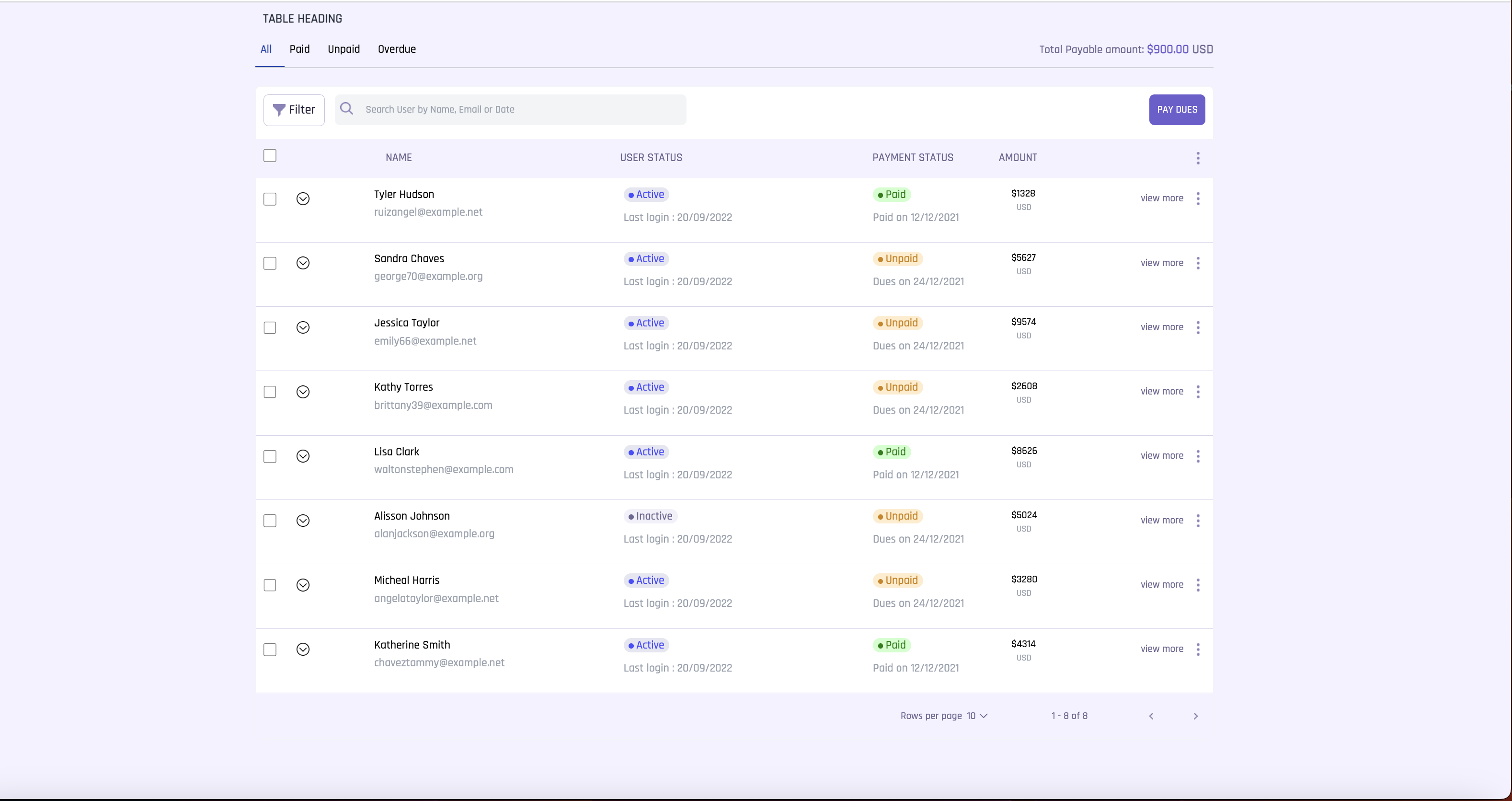
Task: Expand the Tyler Hudson row details
Action: pyautogui.click(x=303, y=198)
